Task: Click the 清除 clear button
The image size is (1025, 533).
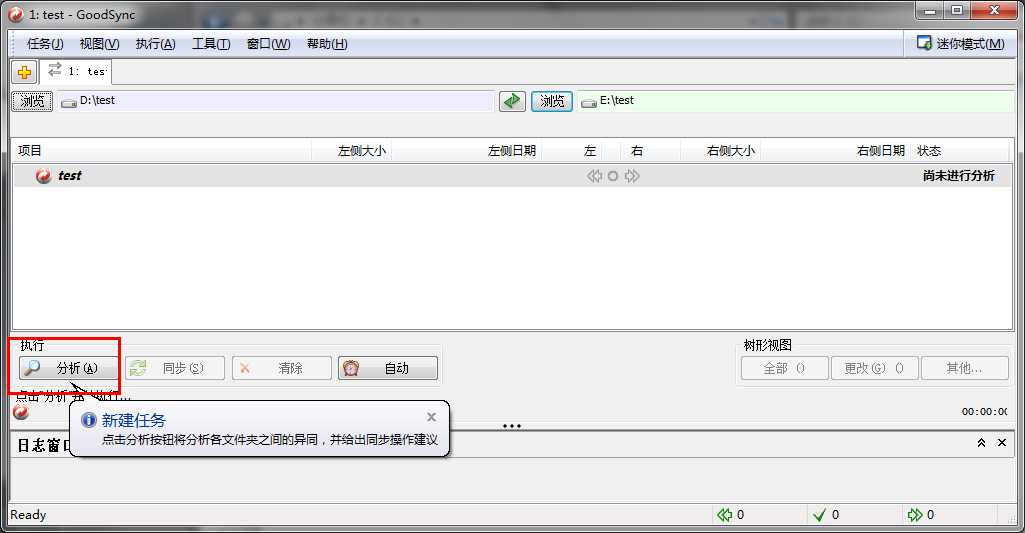Action: 281,368
